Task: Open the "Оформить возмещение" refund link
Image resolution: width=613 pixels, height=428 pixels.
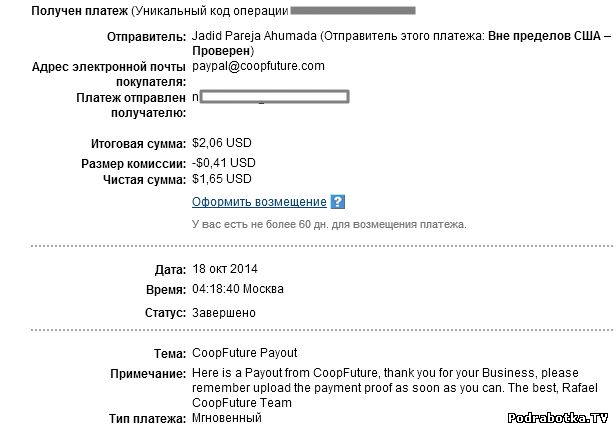Action: tap(259, 202)
